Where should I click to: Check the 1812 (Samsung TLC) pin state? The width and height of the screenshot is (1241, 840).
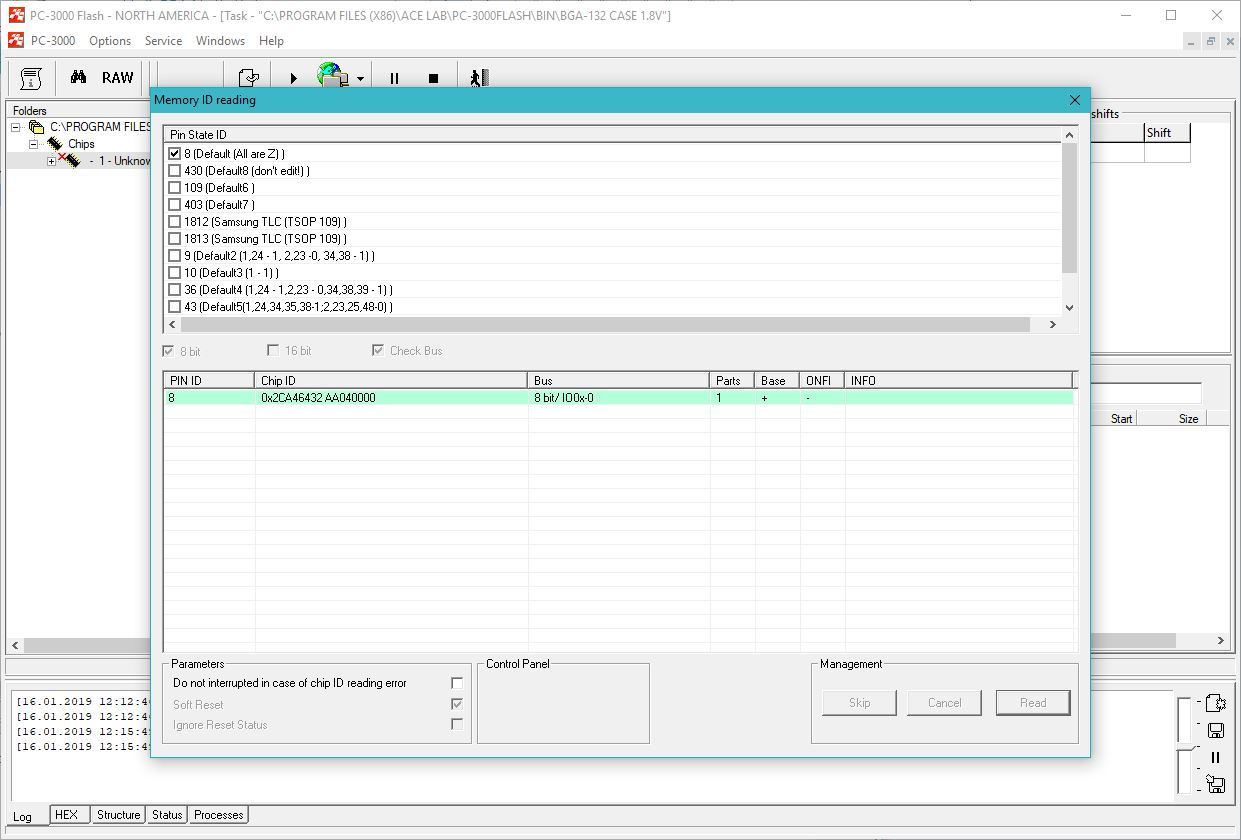point(175,222)
